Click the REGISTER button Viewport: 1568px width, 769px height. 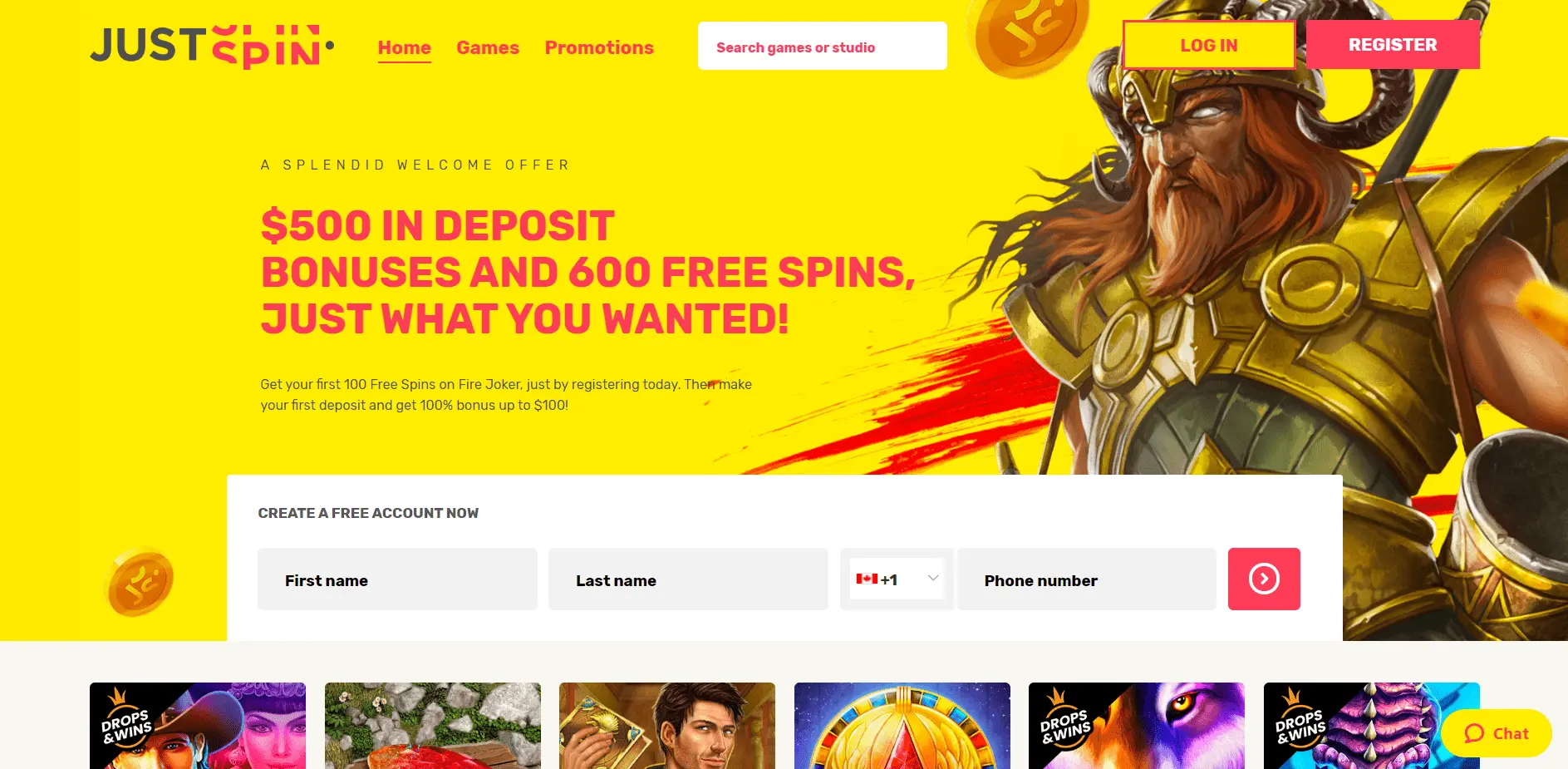(1393, 45)
